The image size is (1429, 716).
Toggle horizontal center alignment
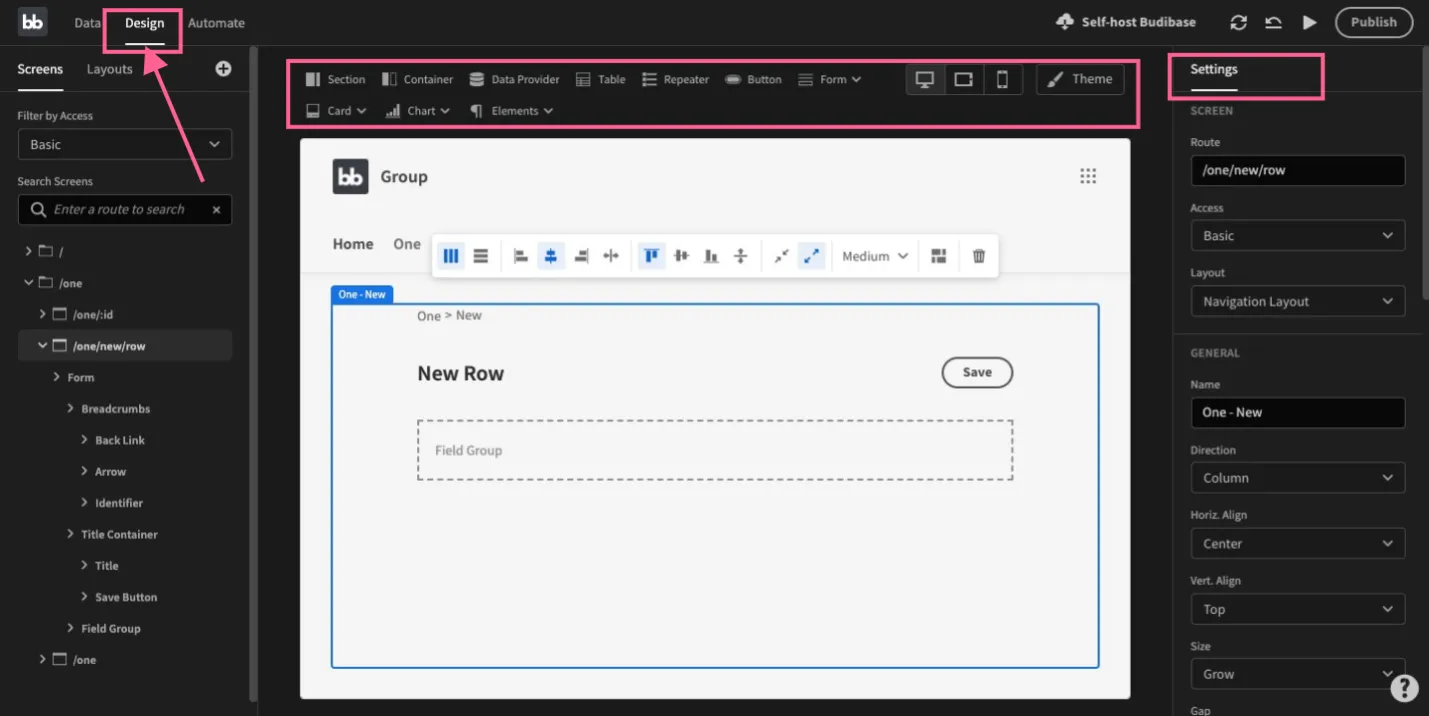[550, 256]
